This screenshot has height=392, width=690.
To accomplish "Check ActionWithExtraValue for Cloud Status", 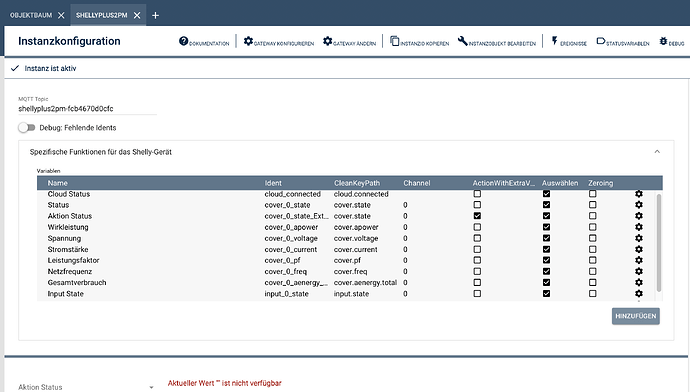I will coord(477,194).
